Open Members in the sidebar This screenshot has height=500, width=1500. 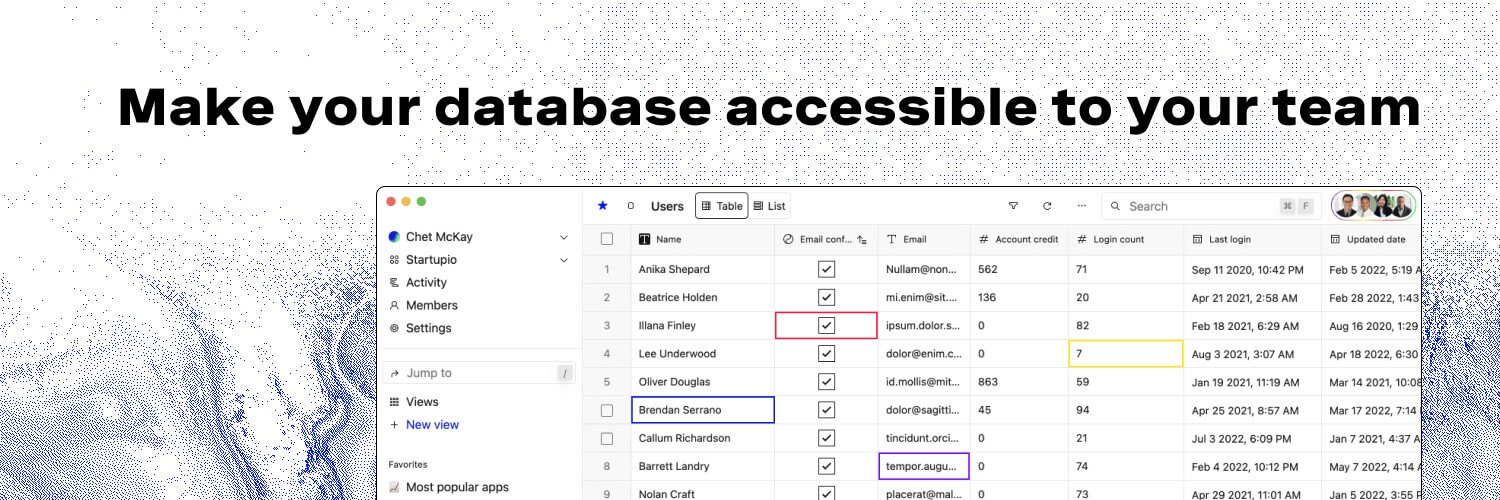[x=423, y=305]
